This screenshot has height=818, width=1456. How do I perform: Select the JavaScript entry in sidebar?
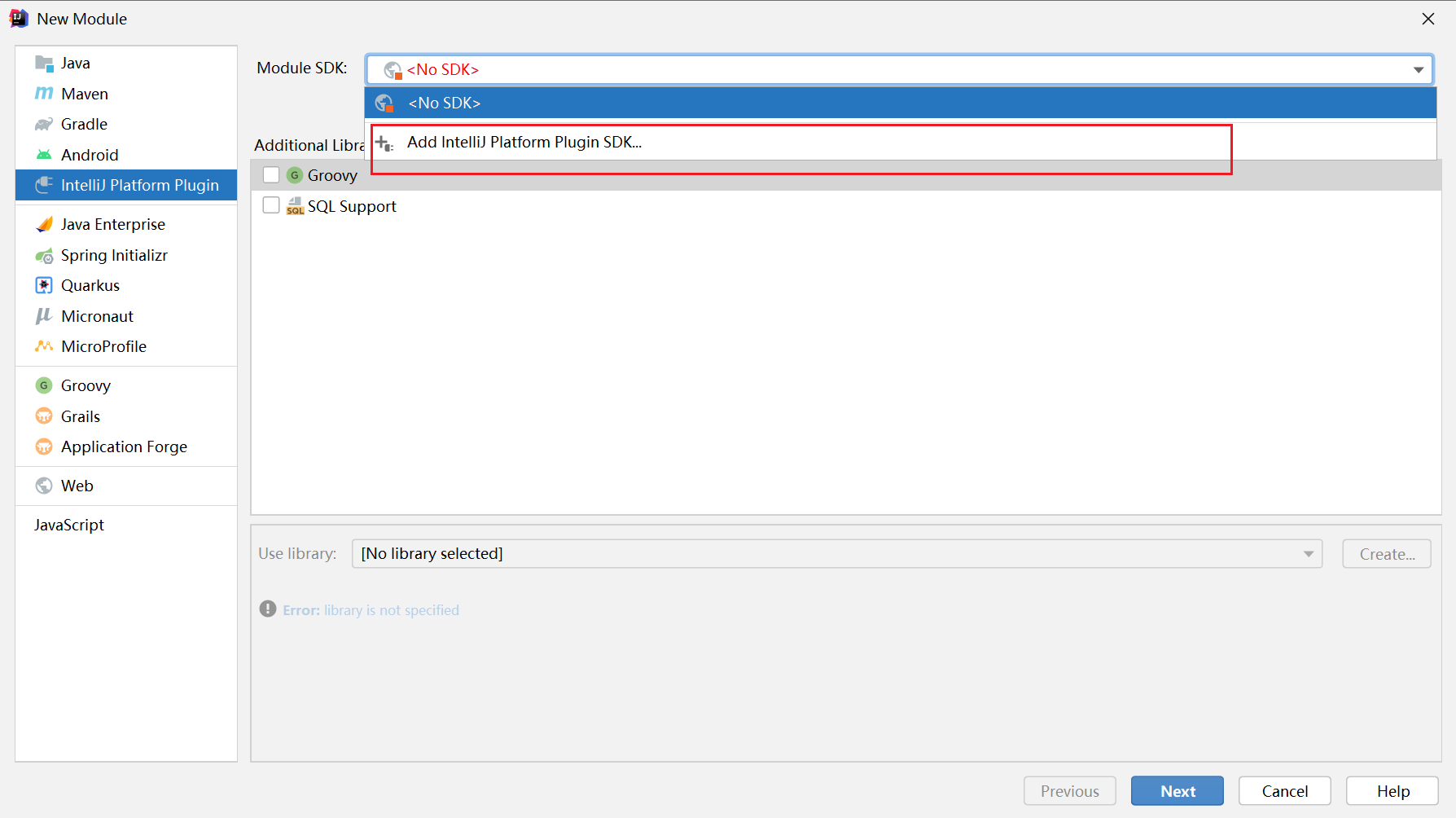click(x=69, y=524)
